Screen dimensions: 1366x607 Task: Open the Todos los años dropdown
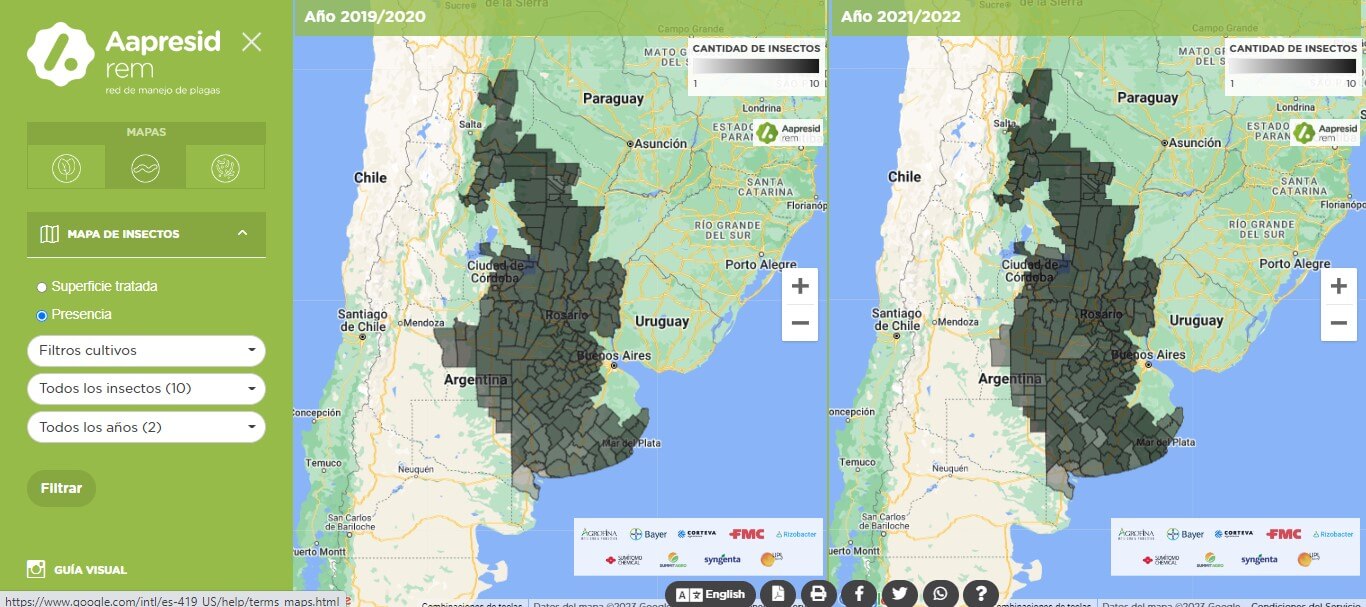146,427
